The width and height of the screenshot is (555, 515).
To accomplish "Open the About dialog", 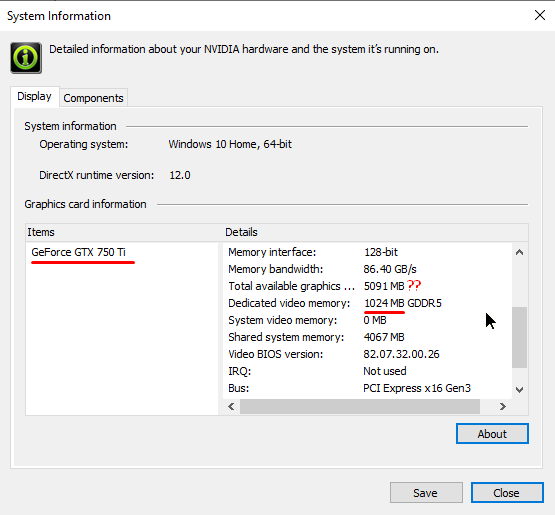I will point(492,434).
